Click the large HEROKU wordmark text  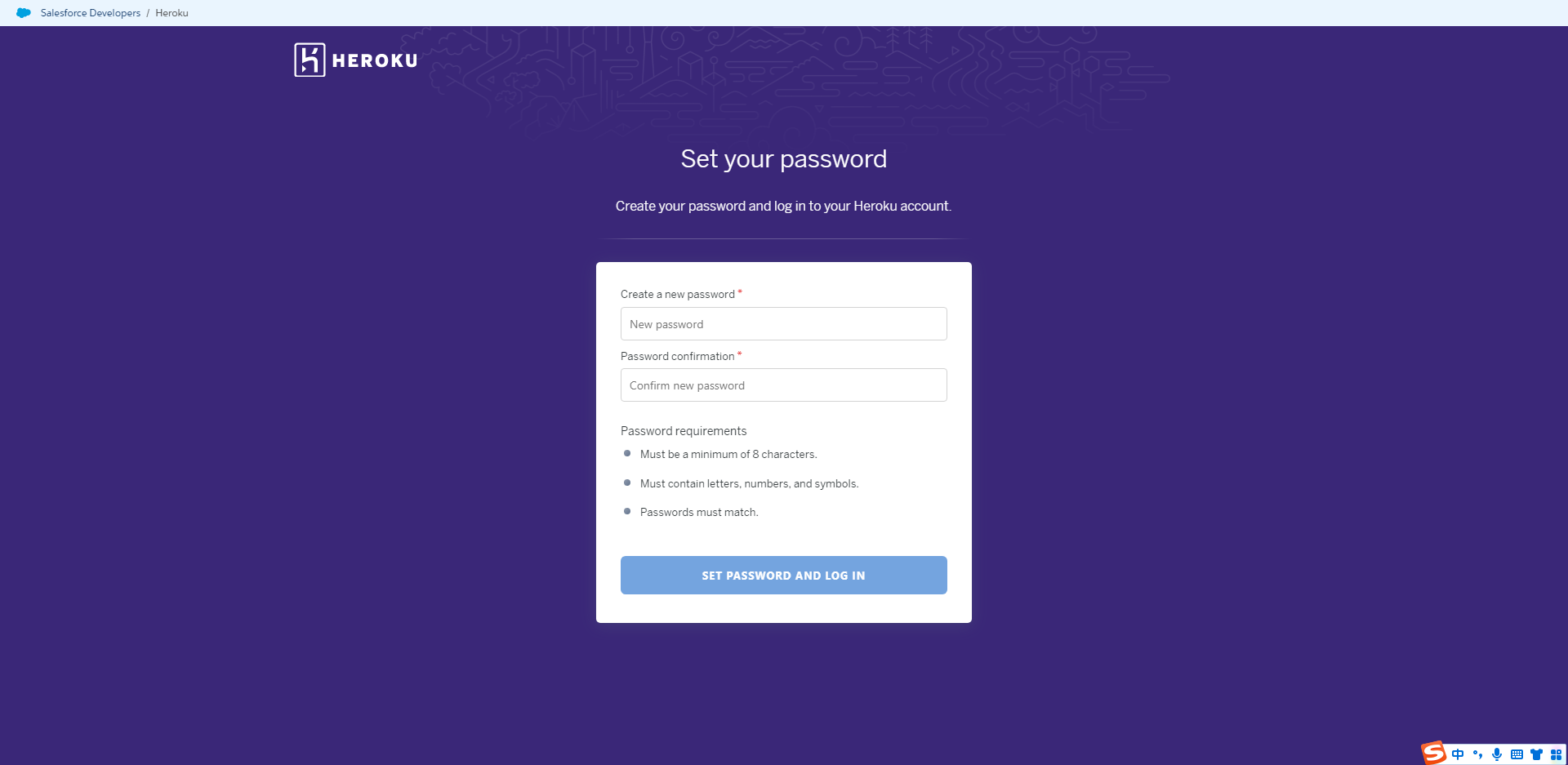pos(375,60)
